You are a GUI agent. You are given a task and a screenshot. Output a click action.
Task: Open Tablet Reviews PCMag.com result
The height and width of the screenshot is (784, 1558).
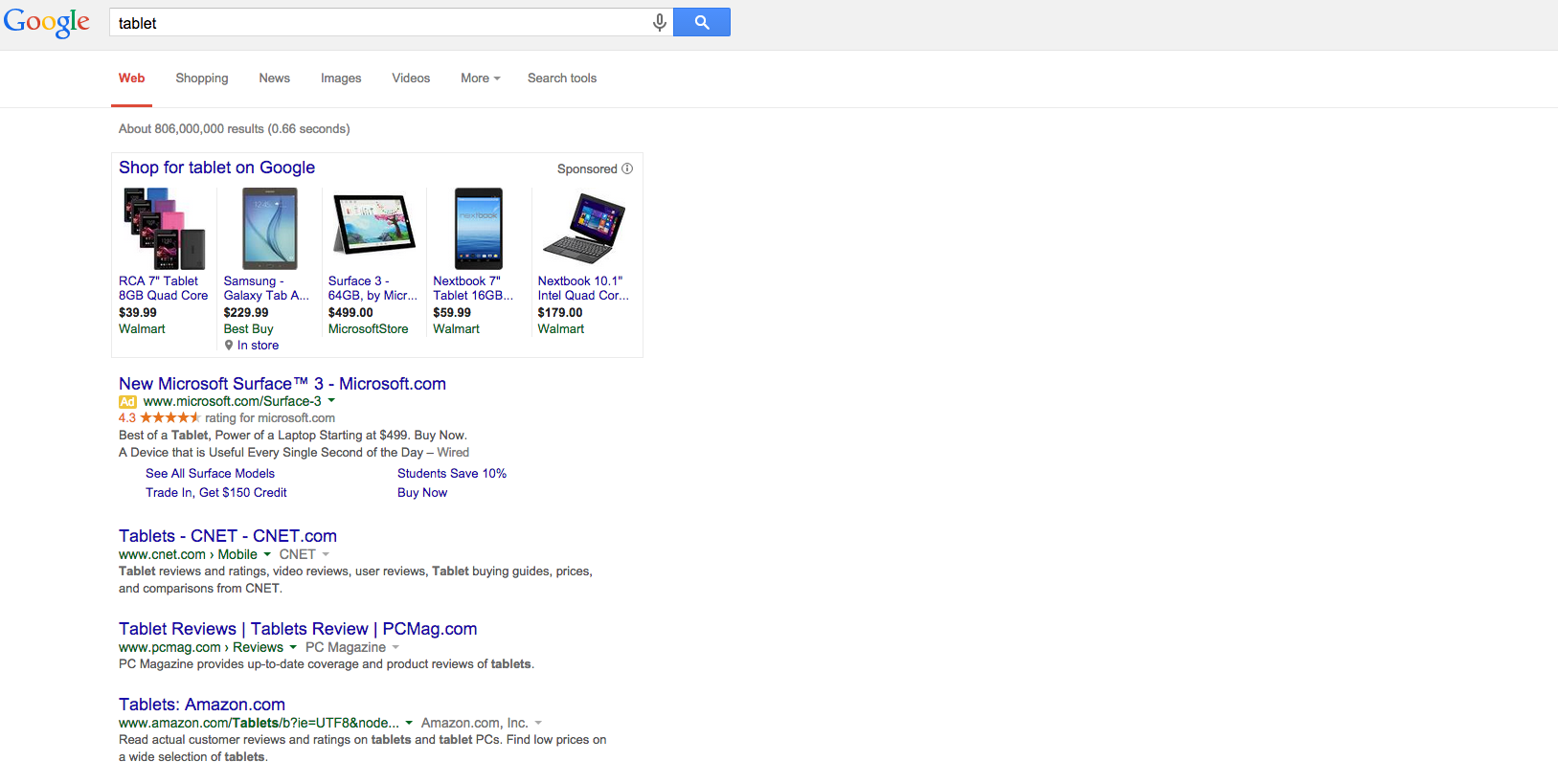point(298,629)
